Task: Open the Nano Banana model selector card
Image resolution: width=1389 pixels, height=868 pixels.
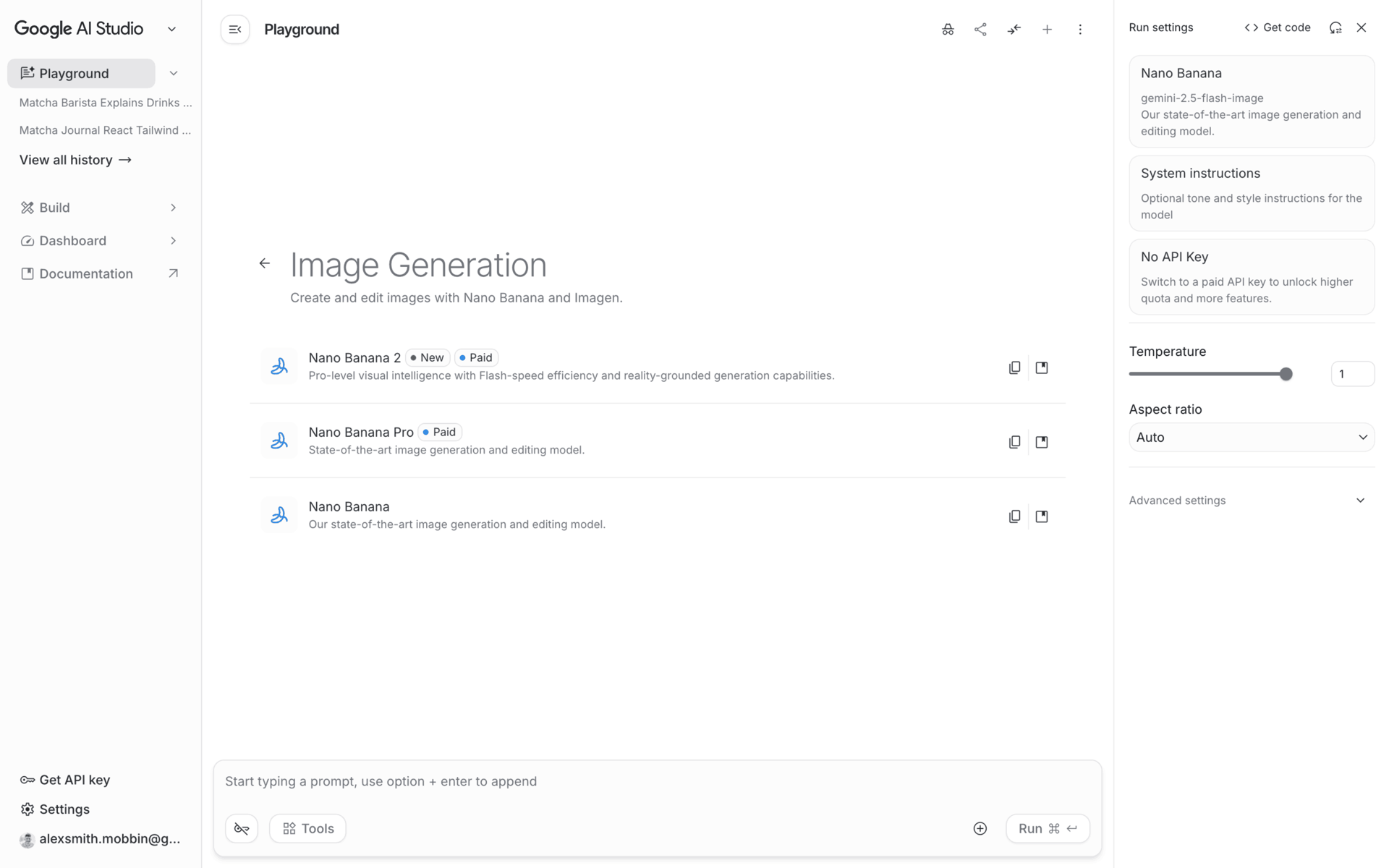Action: [x=1252, y=102]
